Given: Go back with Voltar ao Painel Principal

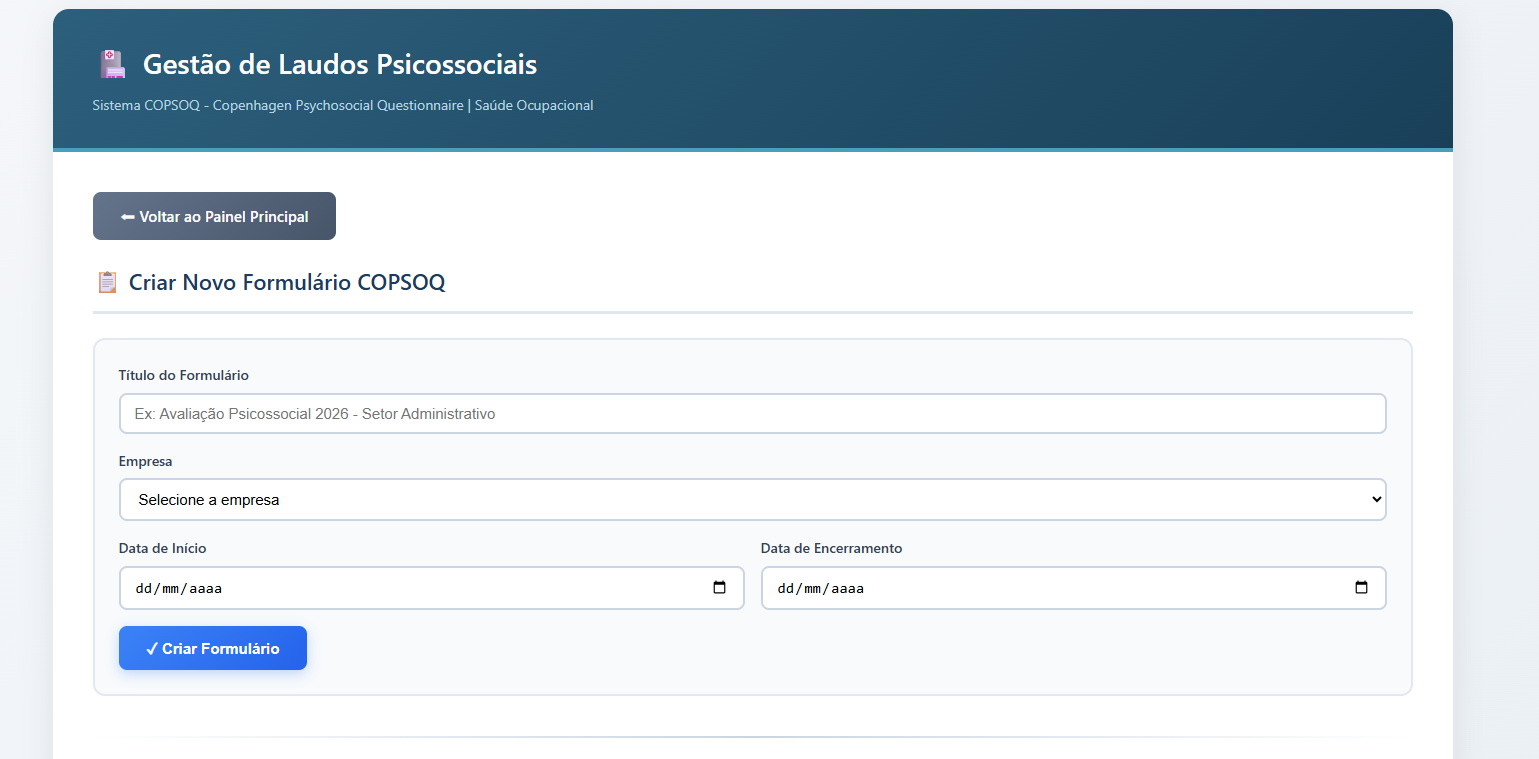Looking at the screenshot, I should [214, 217].
